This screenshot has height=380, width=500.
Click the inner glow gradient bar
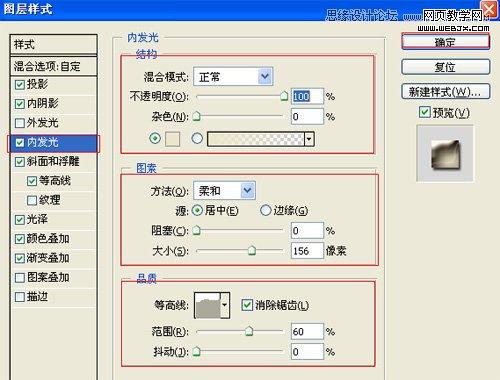click(256, 139)
